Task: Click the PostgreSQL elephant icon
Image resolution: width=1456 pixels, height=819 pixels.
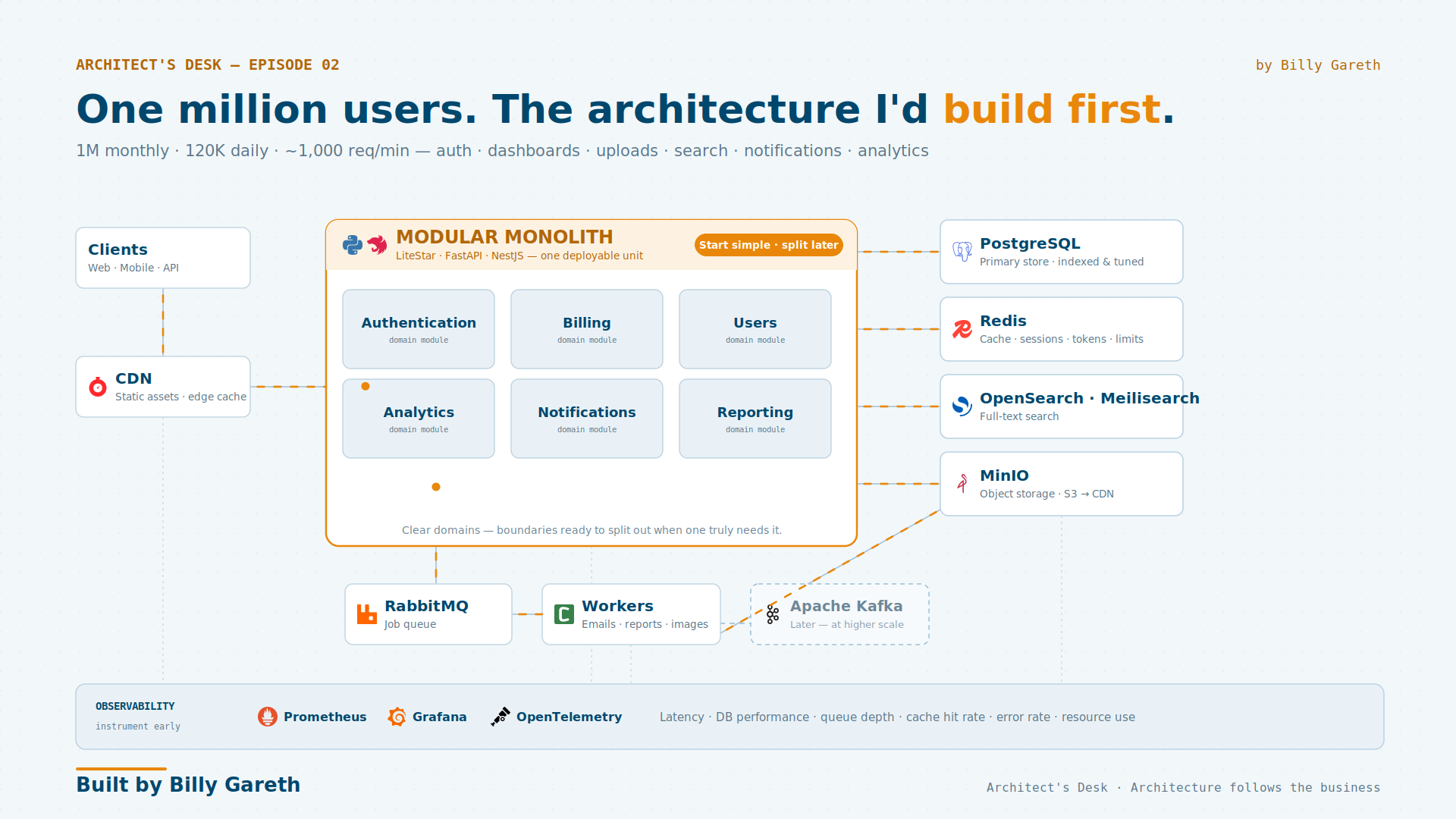Action: (x=962, y=252)
